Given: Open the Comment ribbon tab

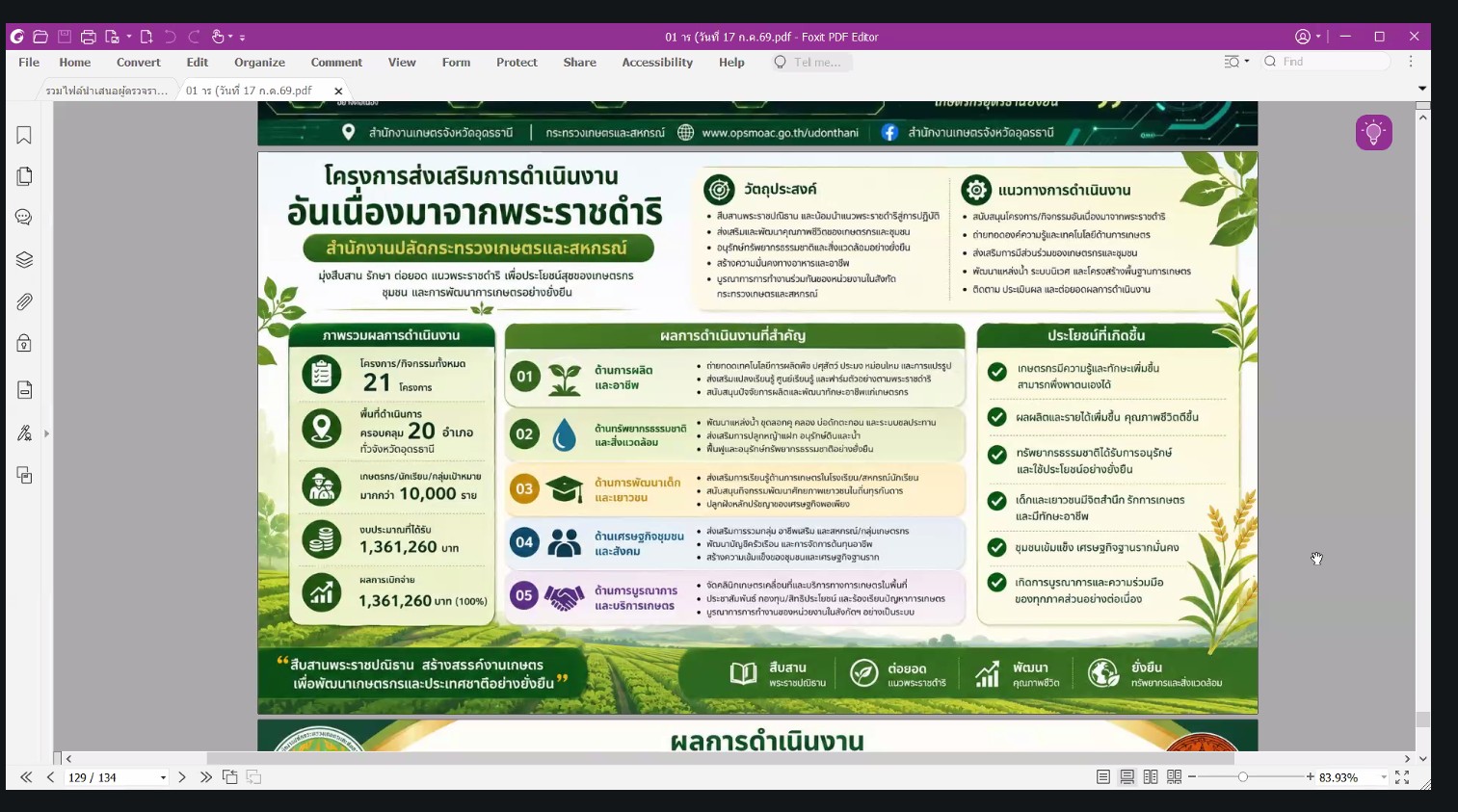Looking at the screenshot, I should tap(336, 62).
